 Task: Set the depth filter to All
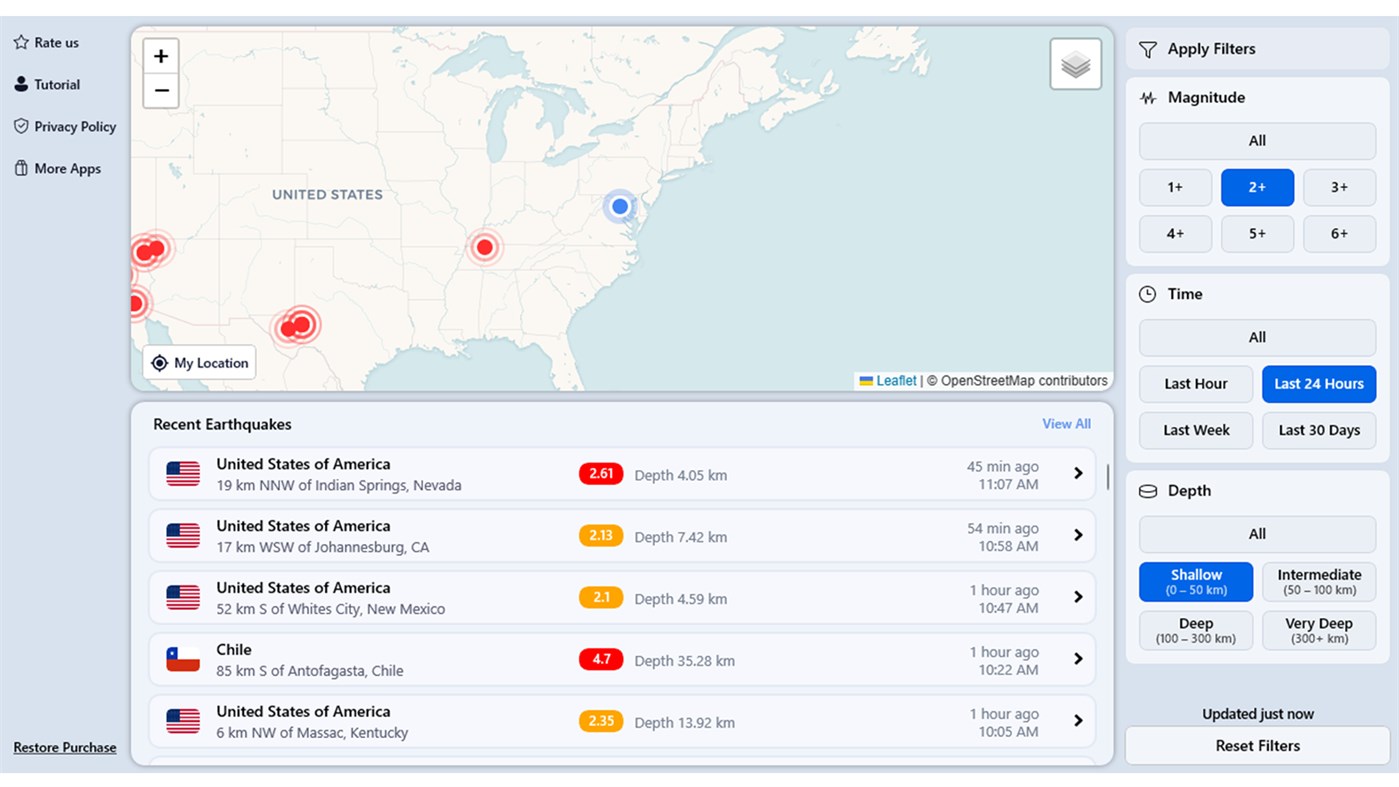(1257, 535)
